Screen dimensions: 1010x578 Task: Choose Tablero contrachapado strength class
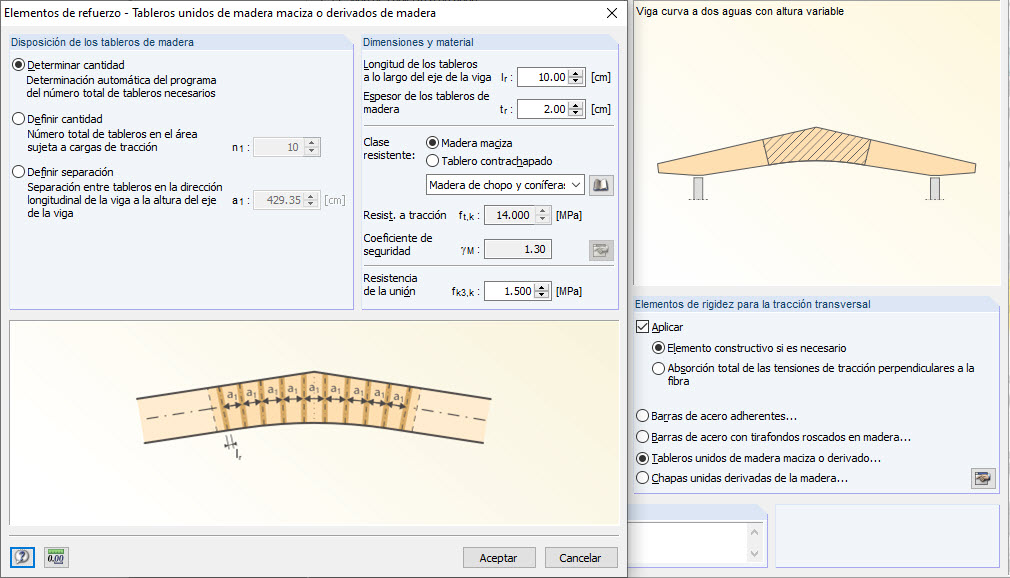[433, 161]
